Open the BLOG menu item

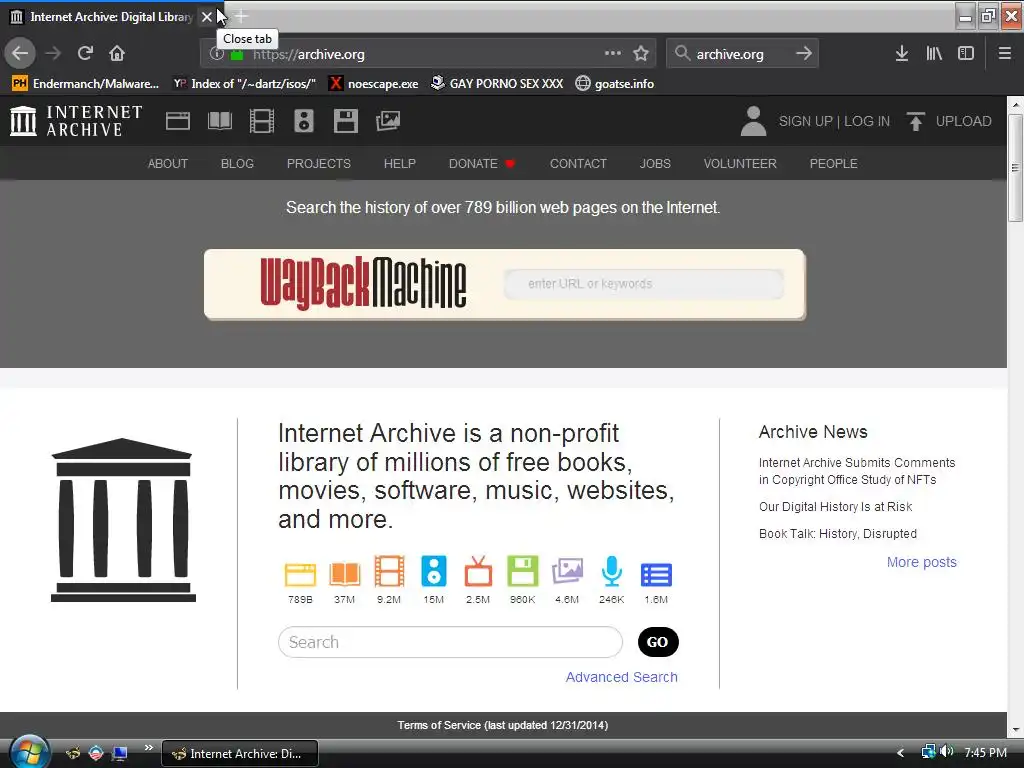[x=237, y=163]
